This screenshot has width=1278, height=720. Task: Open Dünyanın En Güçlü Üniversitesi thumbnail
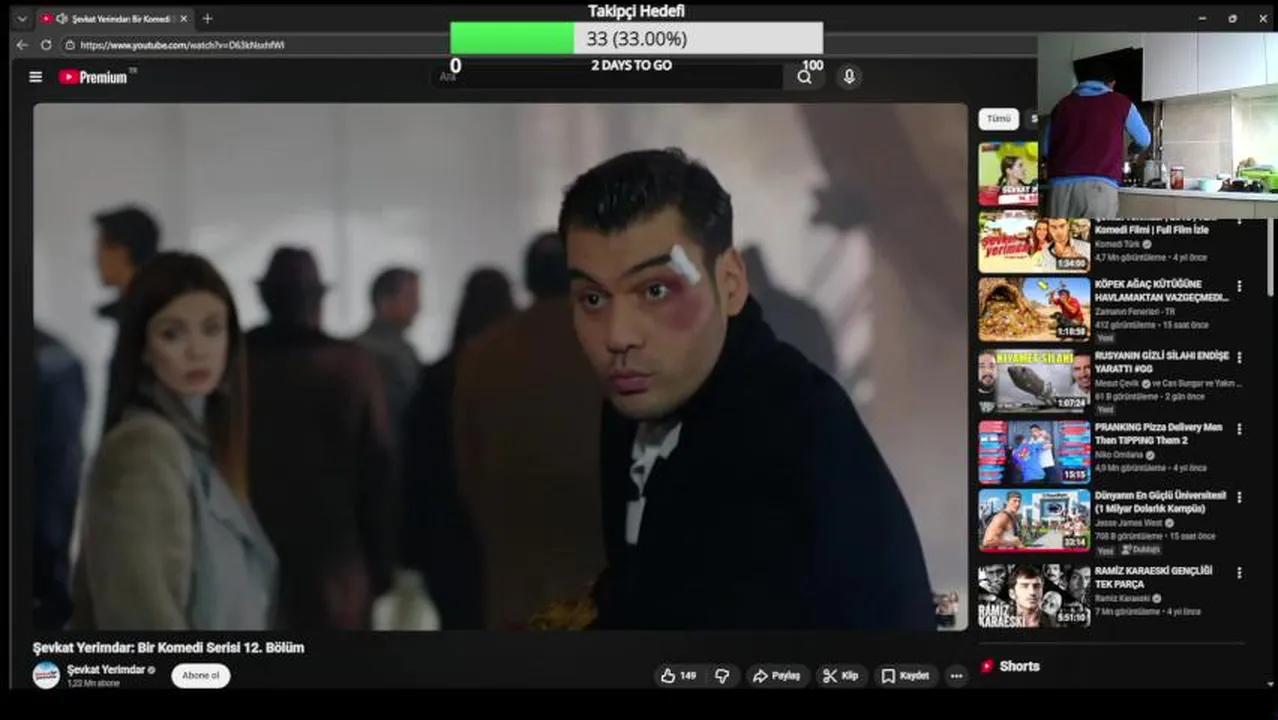pos(1034,520)
